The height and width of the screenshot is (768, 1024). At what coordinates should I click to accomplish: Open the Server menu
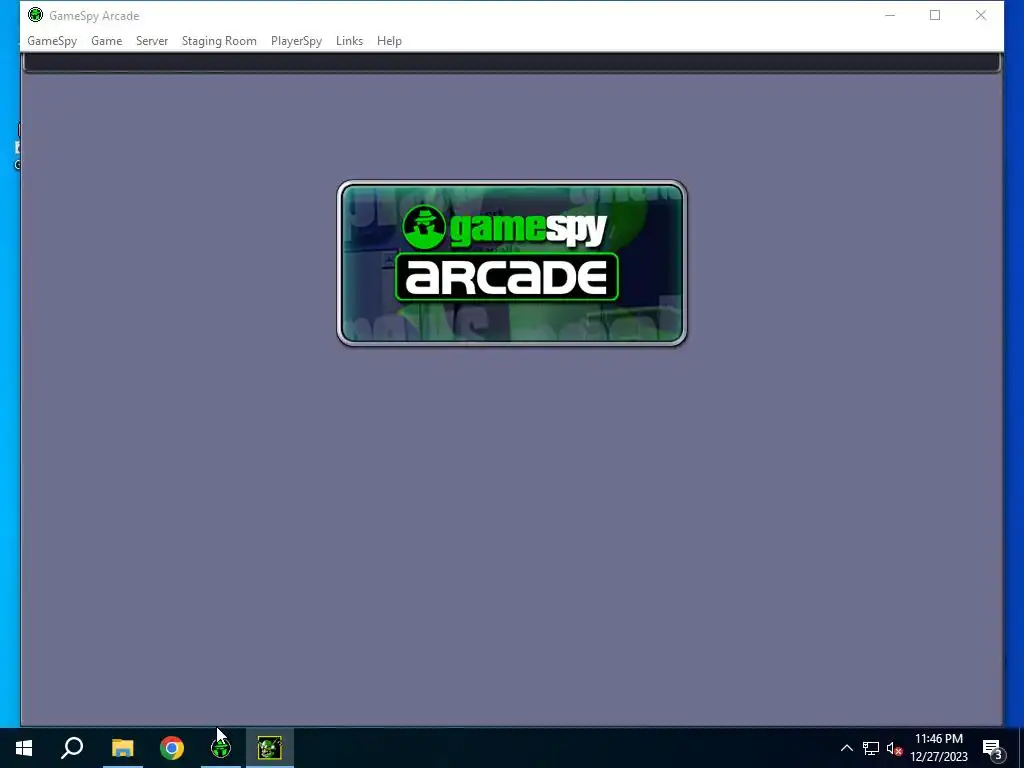click(152, 40)
